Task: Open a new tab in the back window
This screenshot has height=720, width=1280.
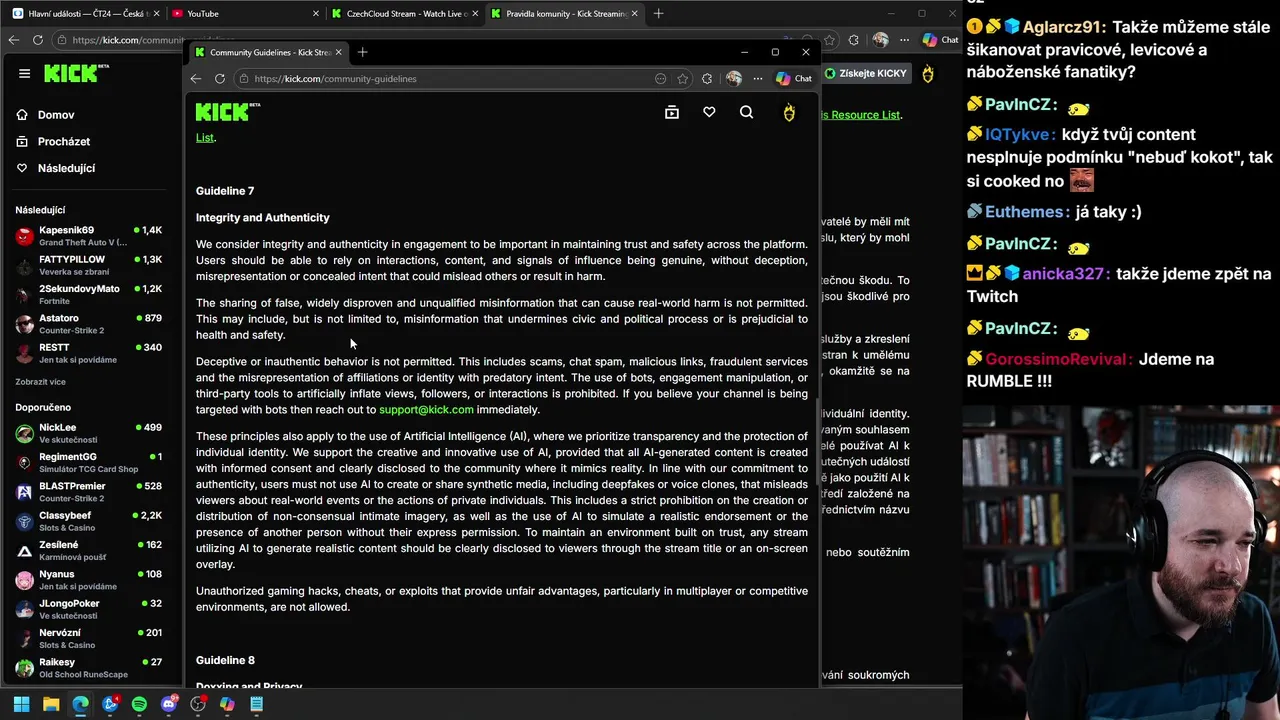Action: tap(658, 14)
